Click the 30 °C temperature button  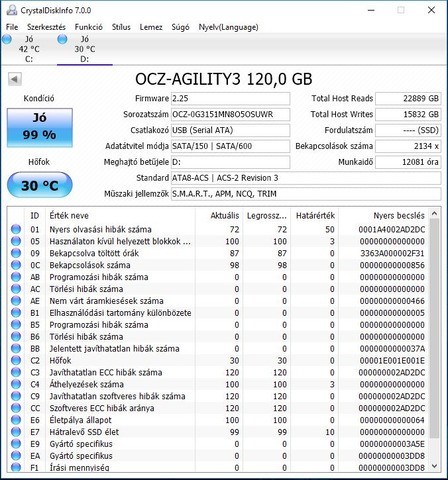pos(40,185)
